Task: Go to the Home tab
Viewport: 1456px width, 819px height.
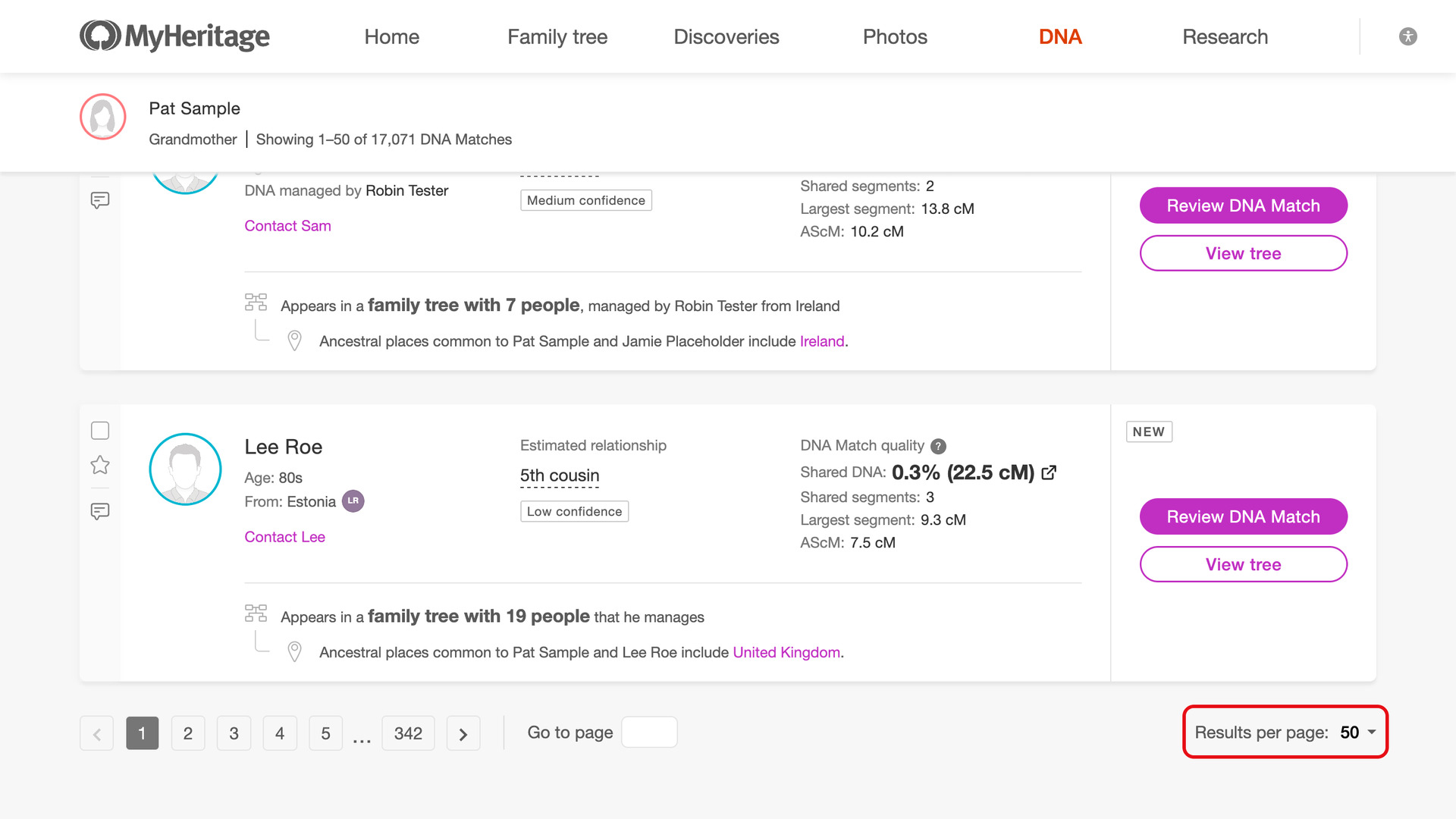Action: pos(391,36)
